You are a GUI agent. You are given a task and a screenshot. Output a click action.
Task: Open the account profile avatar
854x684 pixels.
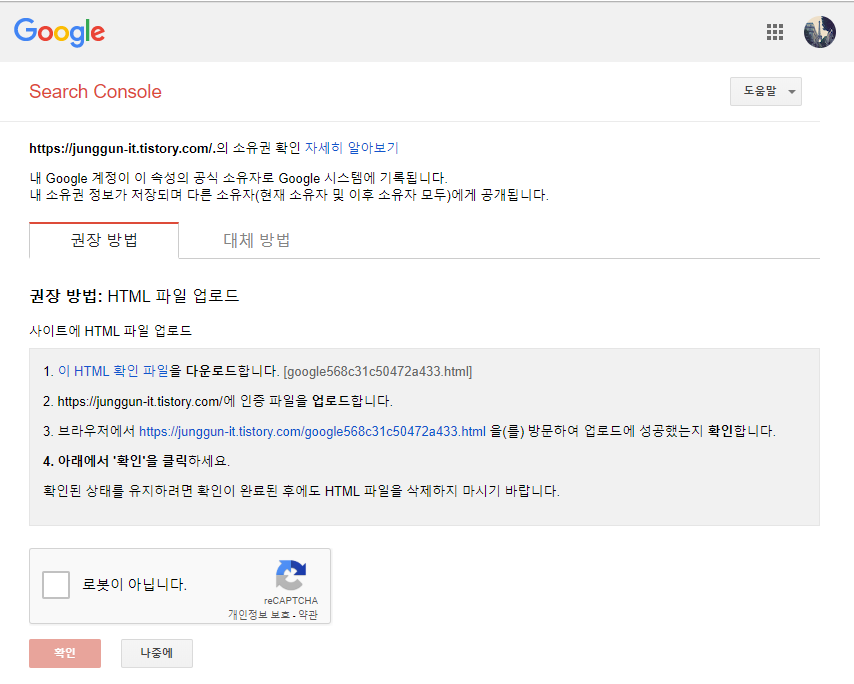point(820,32)
